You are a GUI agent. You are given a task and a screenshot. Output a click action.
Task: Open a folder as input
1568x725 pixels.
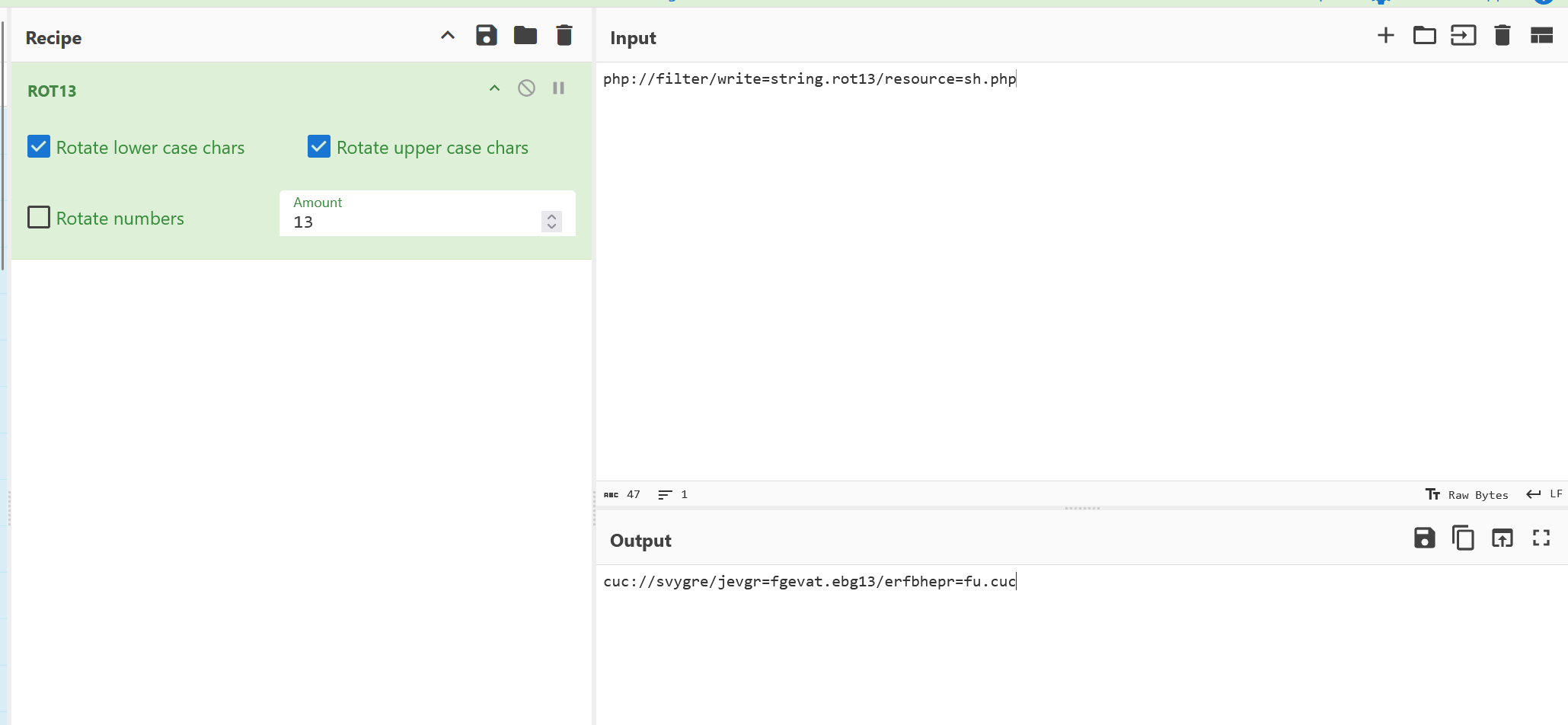(1424, 36)
